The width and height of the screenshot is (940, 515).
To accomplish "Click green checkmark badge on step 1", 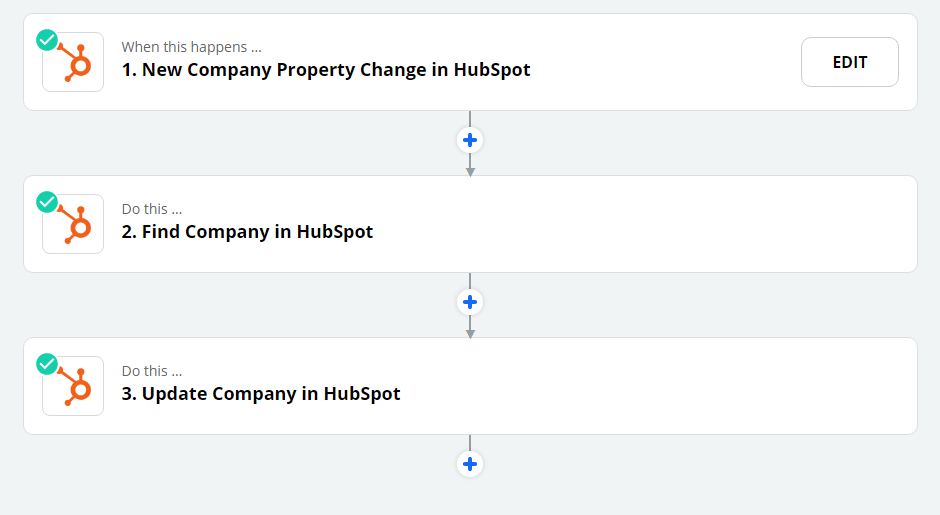I will click(47, 40).
